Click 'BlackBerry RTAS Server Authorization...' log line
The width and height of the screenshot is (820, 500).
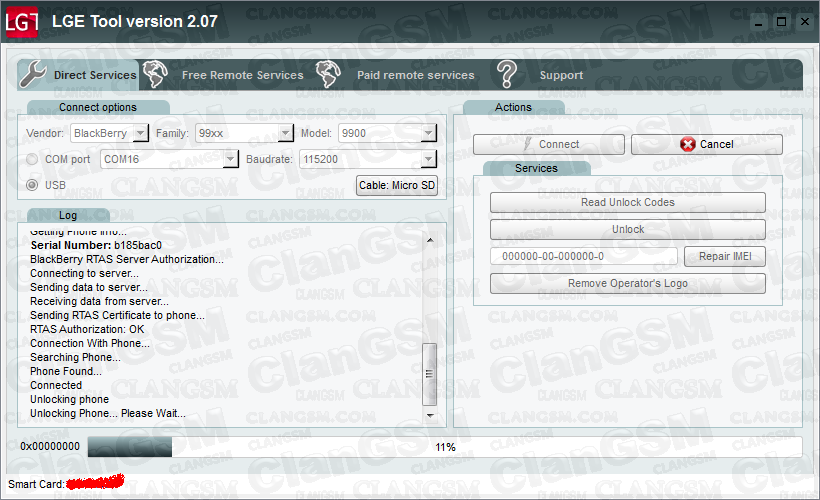pyautogui.click(x=127, y=259)
